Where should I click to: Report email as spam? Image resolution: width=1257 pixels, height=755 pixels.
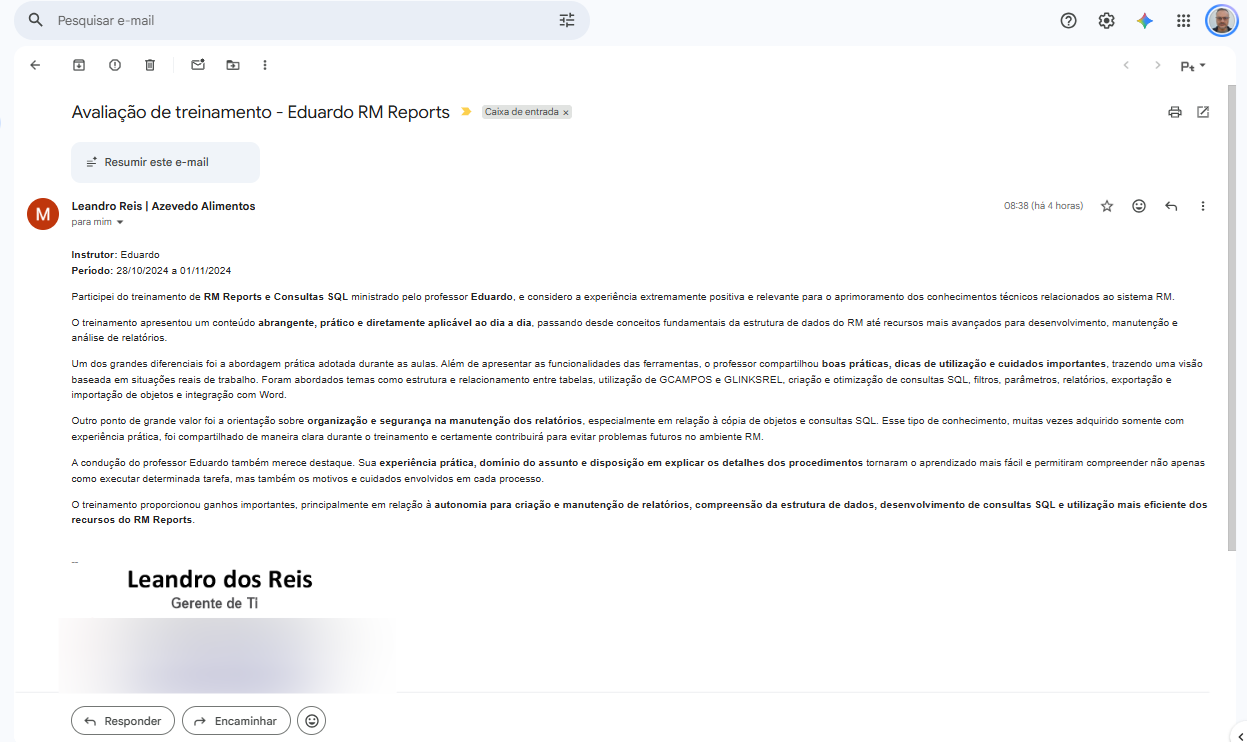point(115,65)
